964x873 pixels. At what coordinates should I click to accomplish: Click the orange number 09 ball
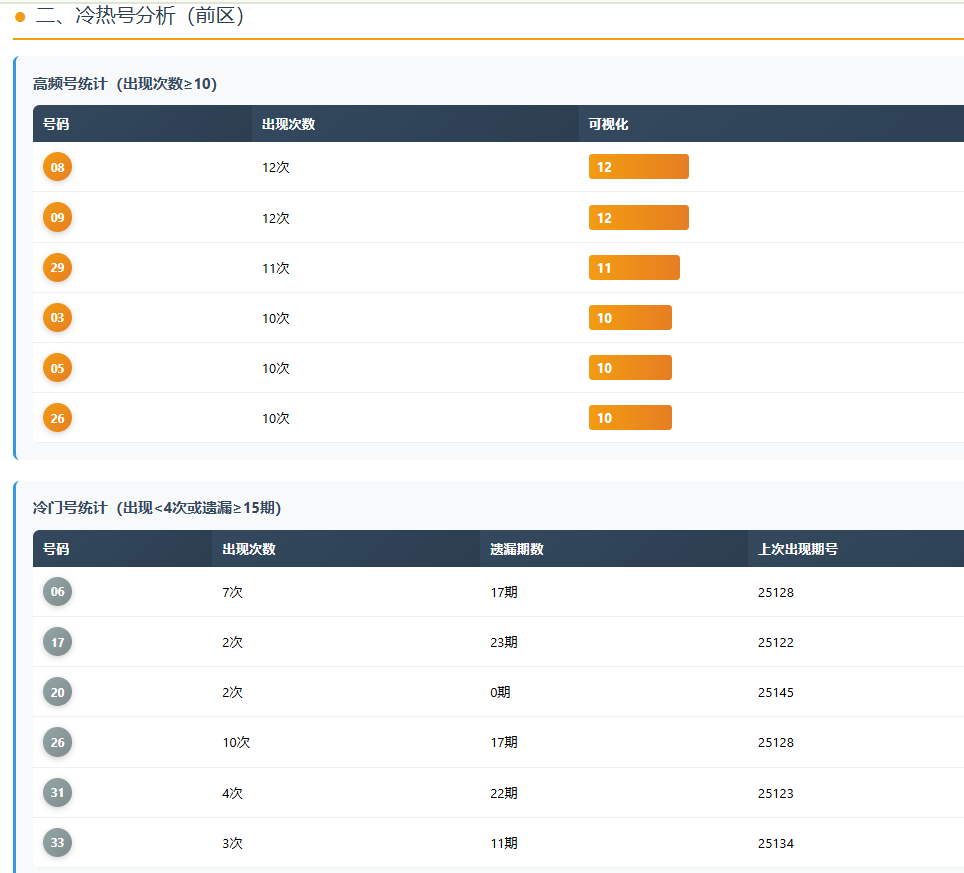57,217
